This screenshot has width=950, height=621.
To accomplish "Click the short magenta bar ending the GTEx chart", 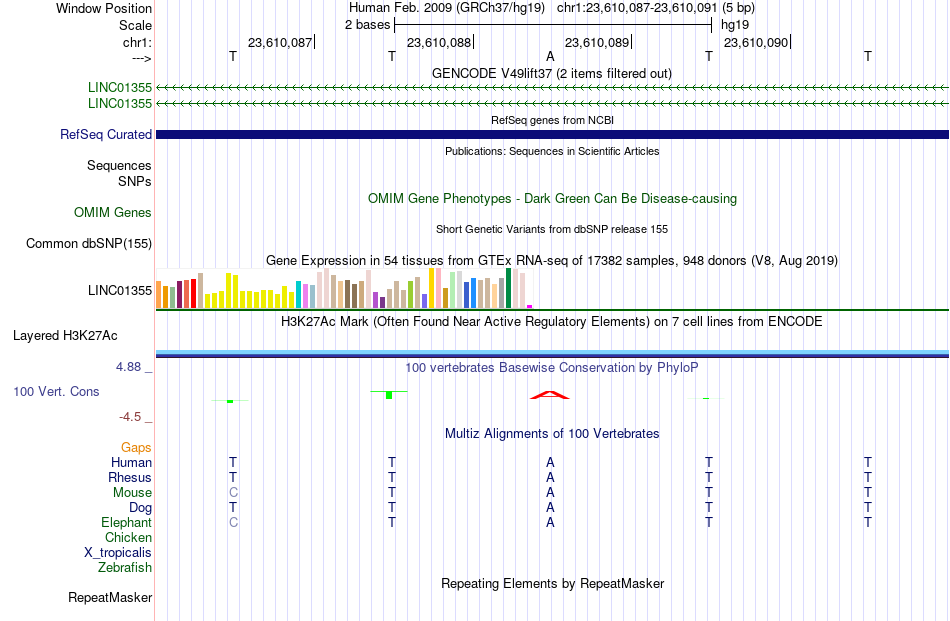I will point(530,307).
